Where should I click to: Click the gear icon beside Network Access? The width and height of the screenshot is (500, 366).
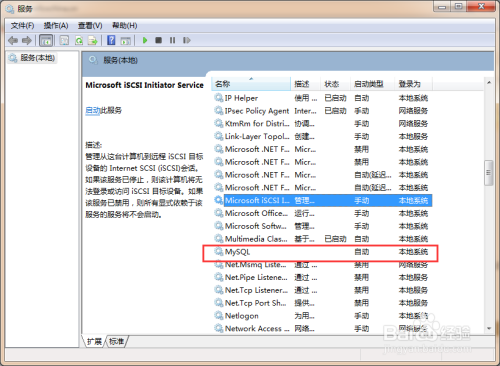point(219,328)
